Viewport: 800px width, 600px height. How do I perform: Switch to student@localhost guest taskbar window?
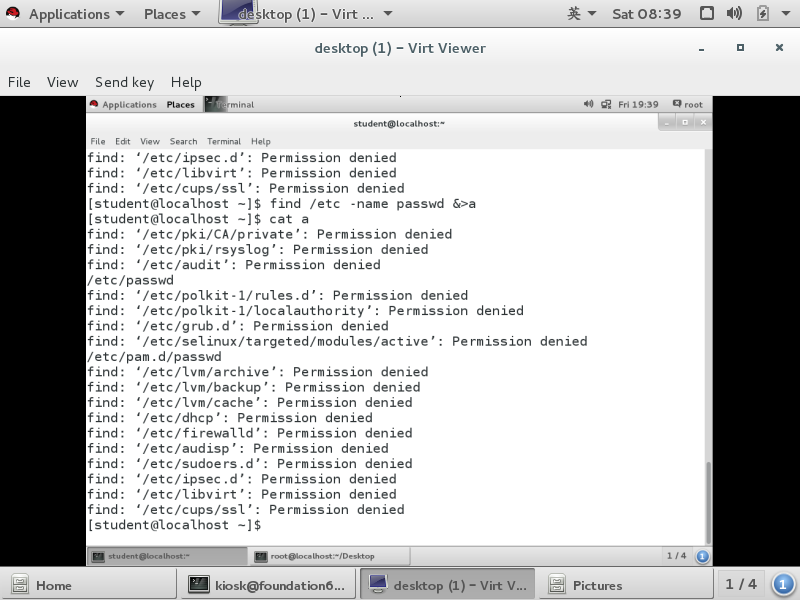167,556
